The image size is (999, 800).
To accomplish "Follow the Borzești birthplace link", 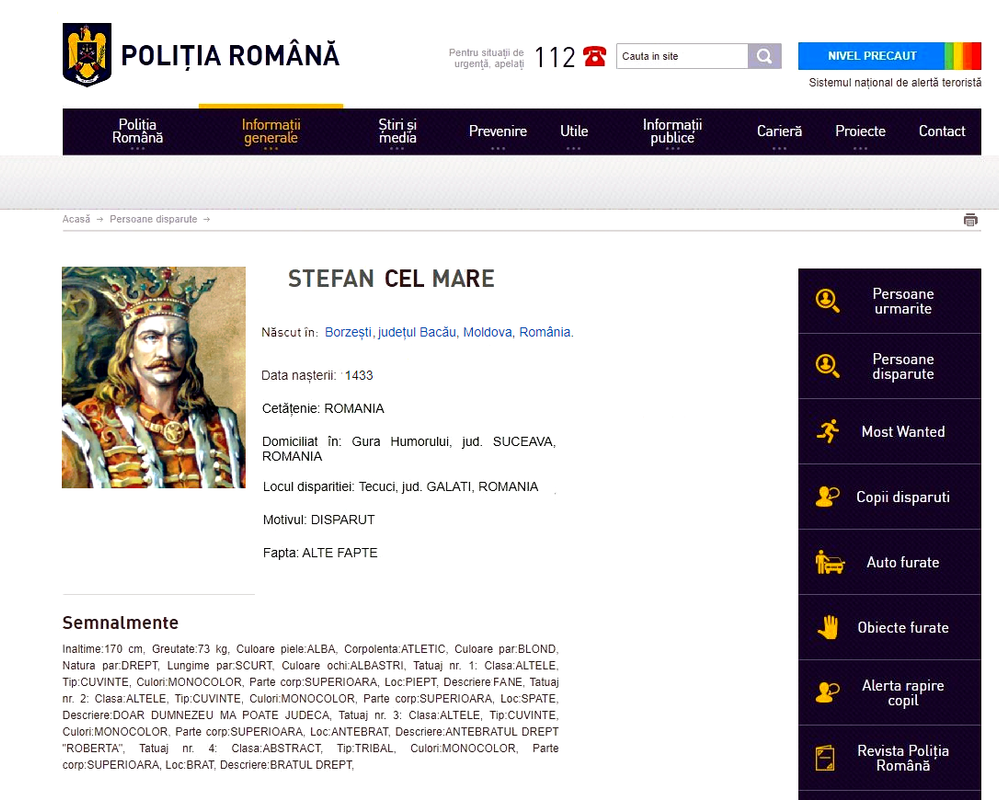I will [349, 332].
